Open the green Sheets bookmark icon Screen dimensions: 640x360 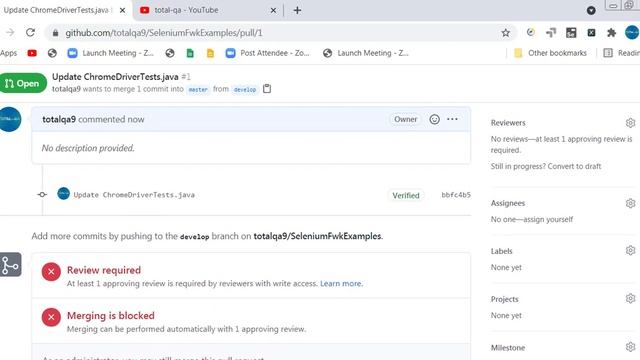(x=190, y=53)
